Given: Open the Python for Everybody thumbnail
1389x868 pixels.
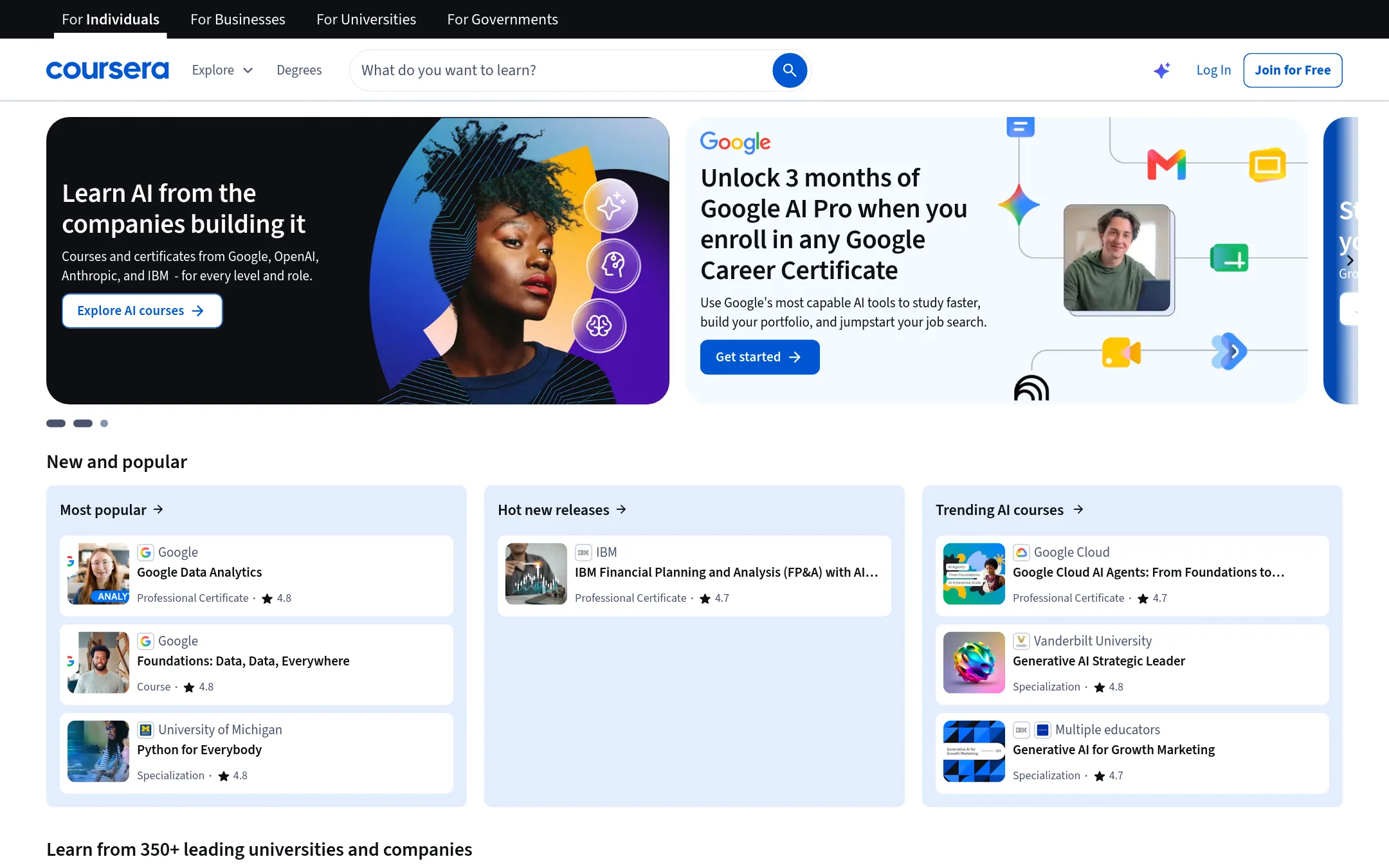Looking at the screenshot, I should coord(98,751).
